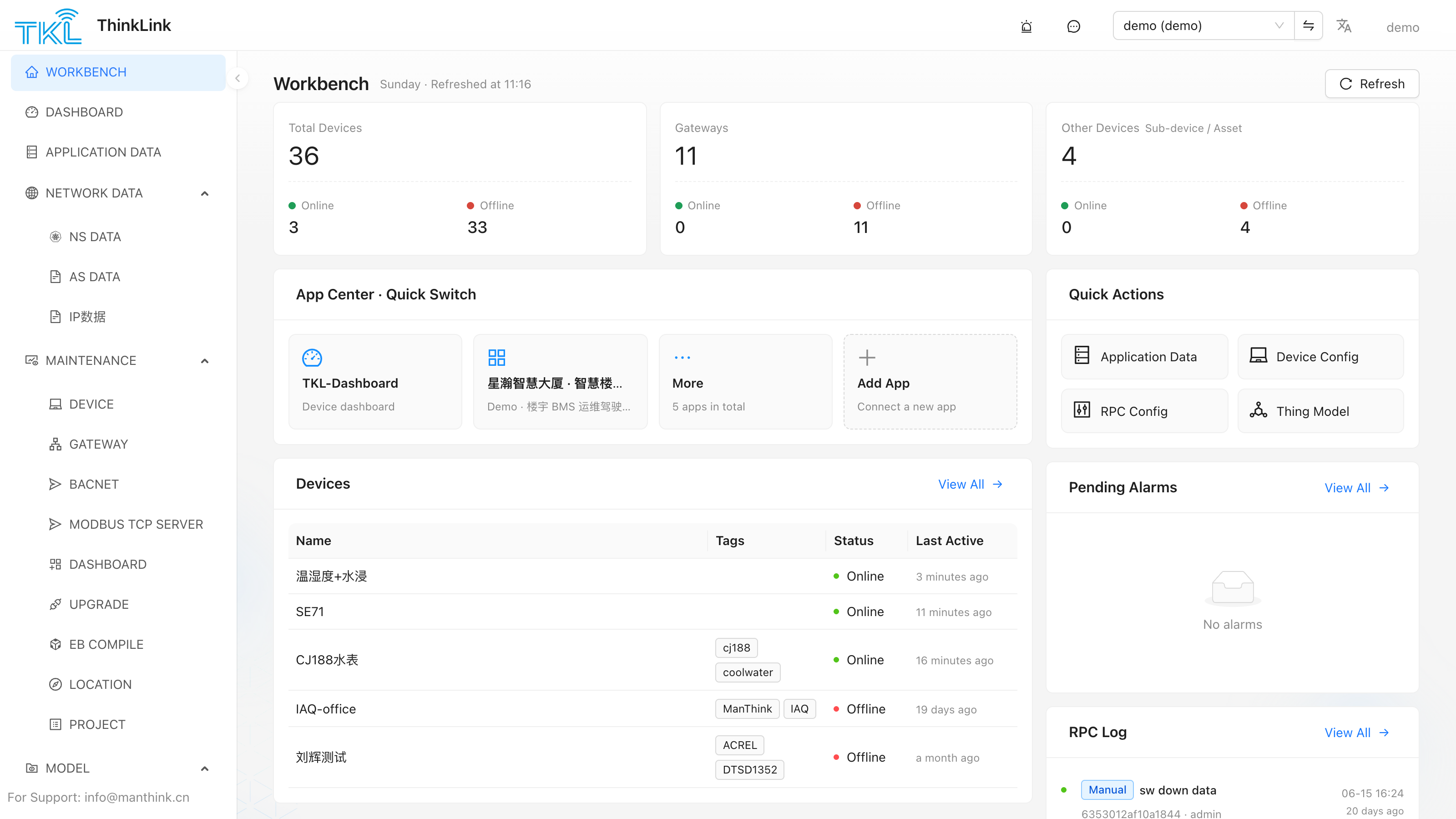Viewport: 1456px width, 819px height.
Task: Open the maintenance DASHBOARD sidebar item
Action: pyautogui.click(x=118, y=565)
